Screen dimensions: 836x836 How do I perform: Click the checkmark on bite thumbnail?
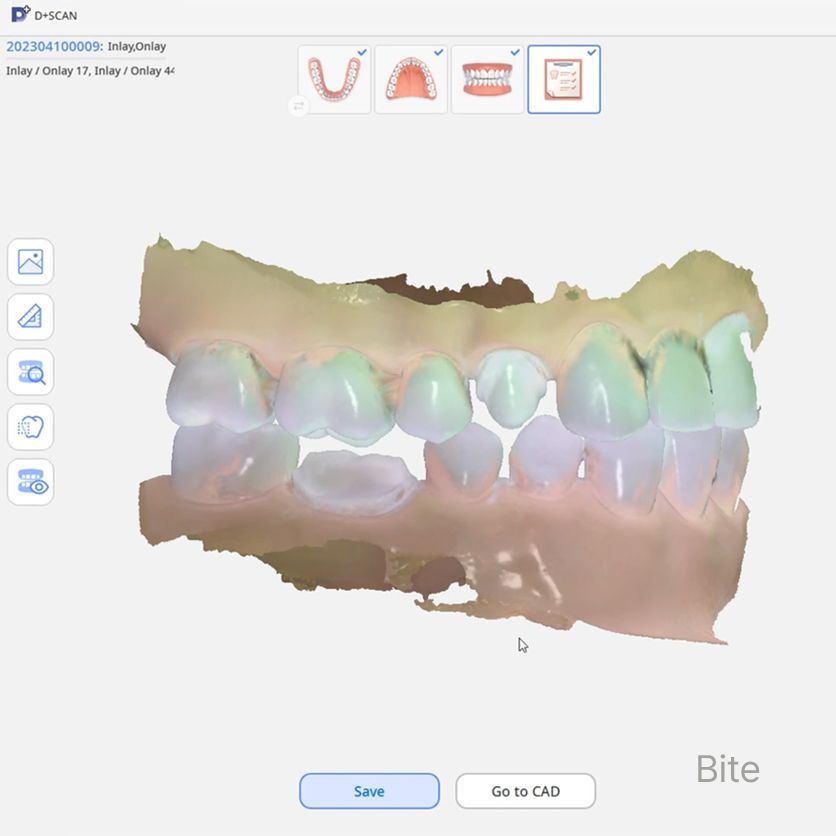515,53
